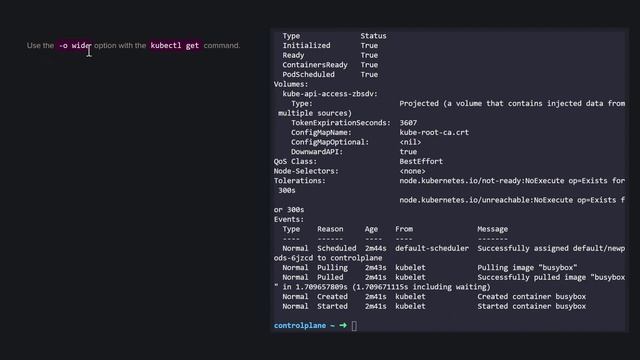Click the 'ContainersReady' condition text
This screenshot has width=640, height=360.
(x=315, y=64)
